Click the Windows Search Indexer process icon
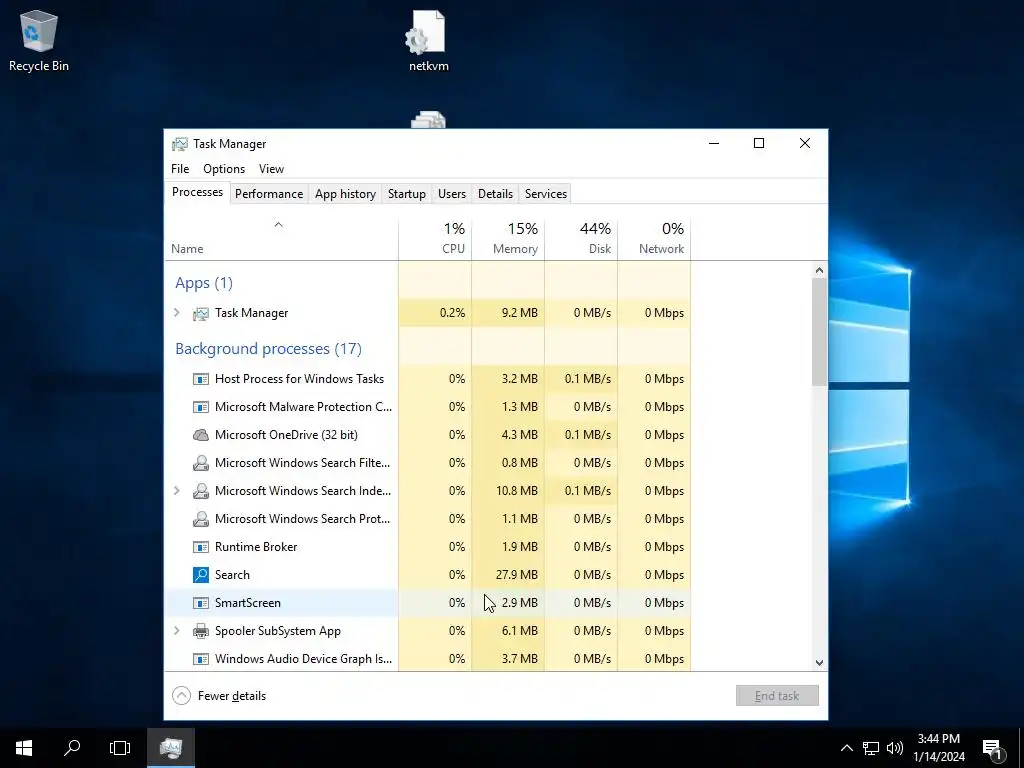Viewport: 1024px width, 768px height. coord(200,491)
